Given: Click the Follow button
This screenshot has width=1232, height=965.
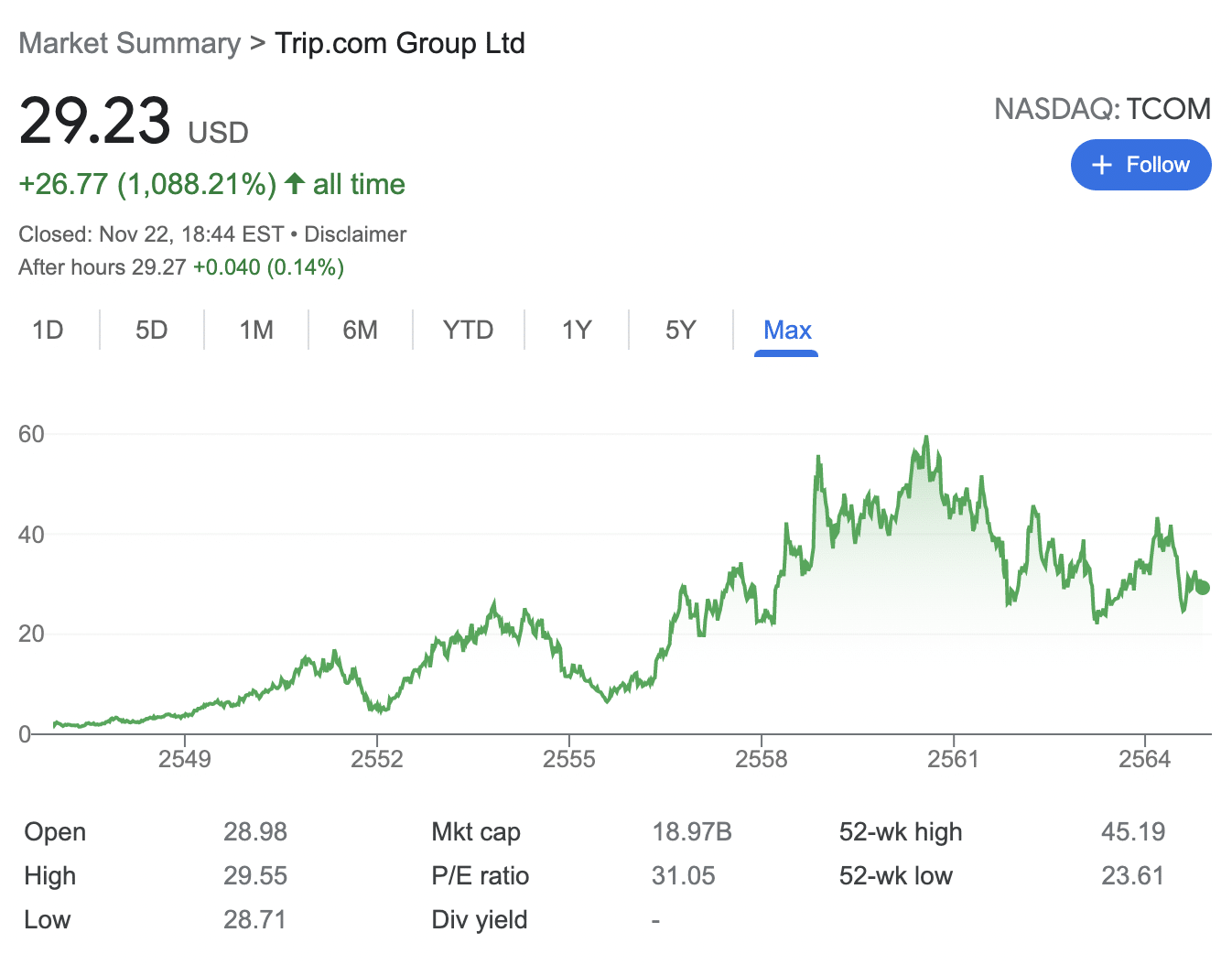Looking at the screenshot, I should [1140, 165].
